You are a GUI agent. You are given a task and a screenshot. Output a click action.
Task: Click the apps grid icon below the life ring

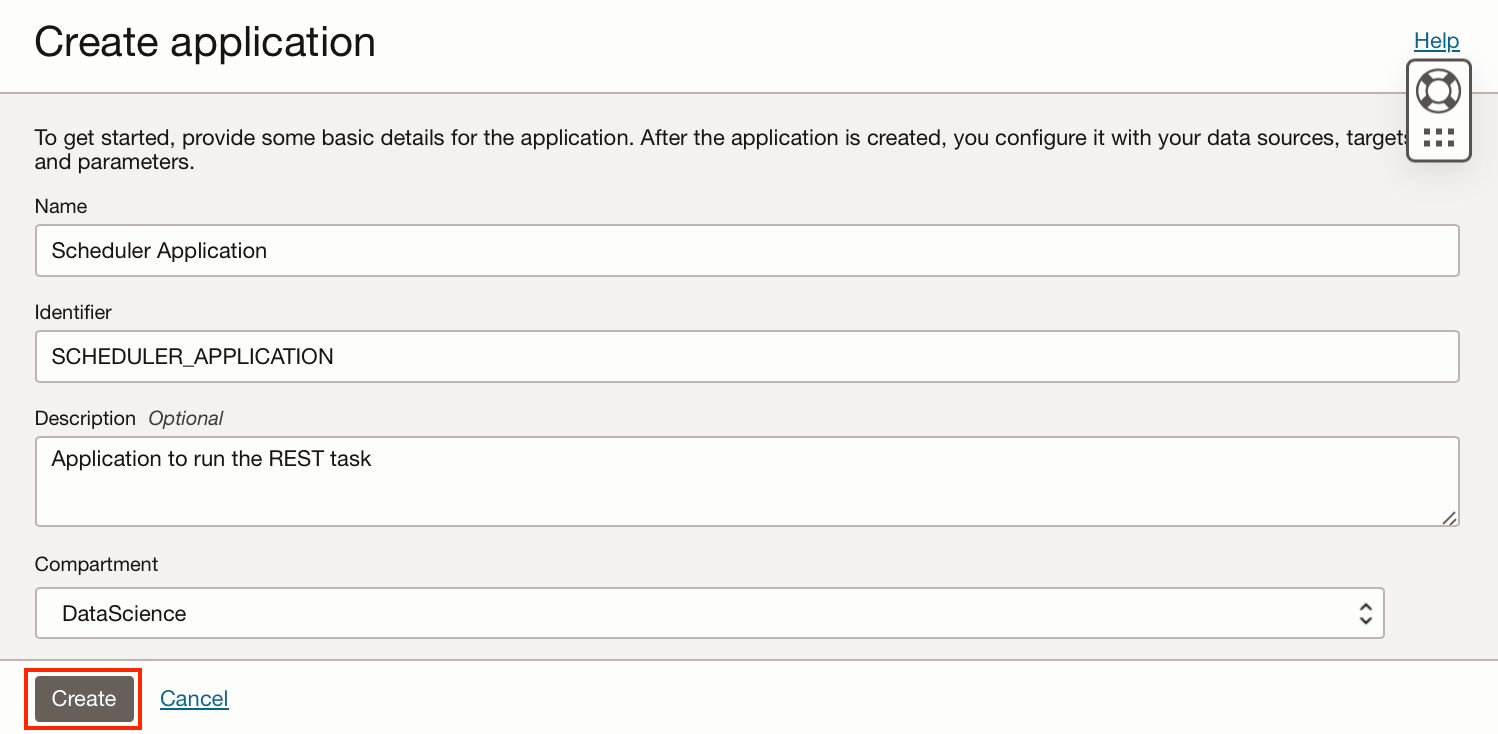(x=1438, y=137)
